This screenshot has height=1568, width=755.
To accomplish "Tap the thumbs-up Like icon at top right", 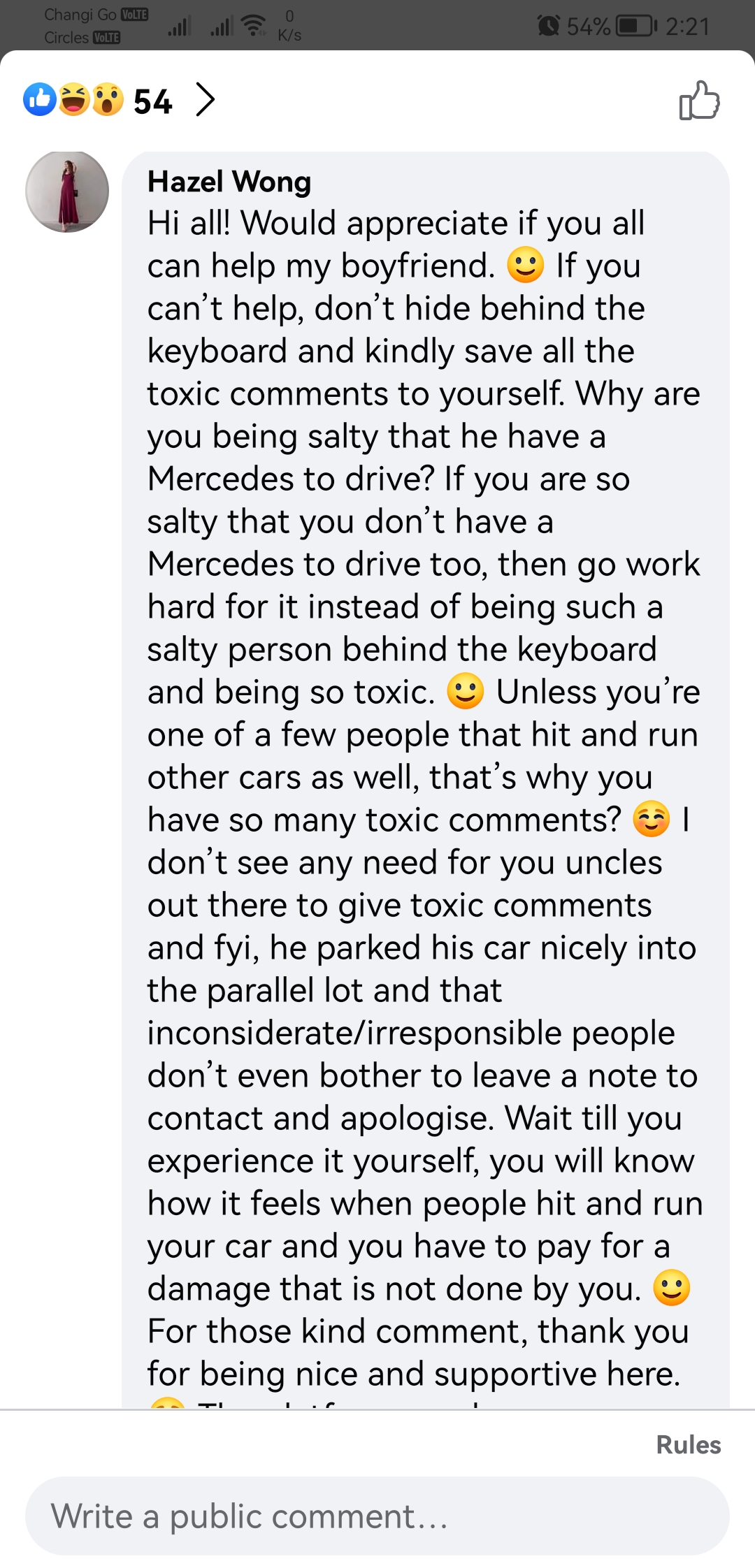I will coord(699,101).
